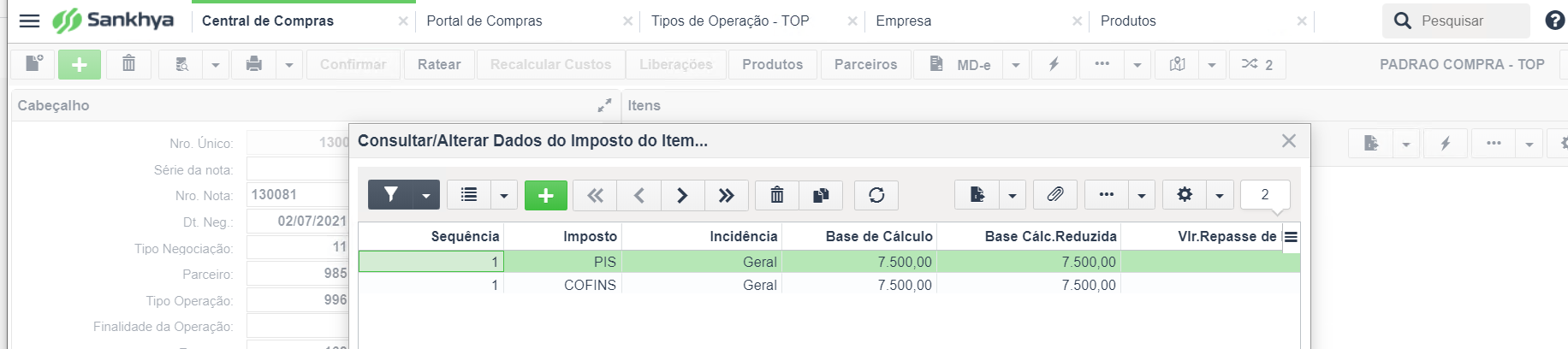Open the MD-e dropdown arrow
Image resolution: width=1568 pixels, height=349 pixels.
coord(1016,64)
